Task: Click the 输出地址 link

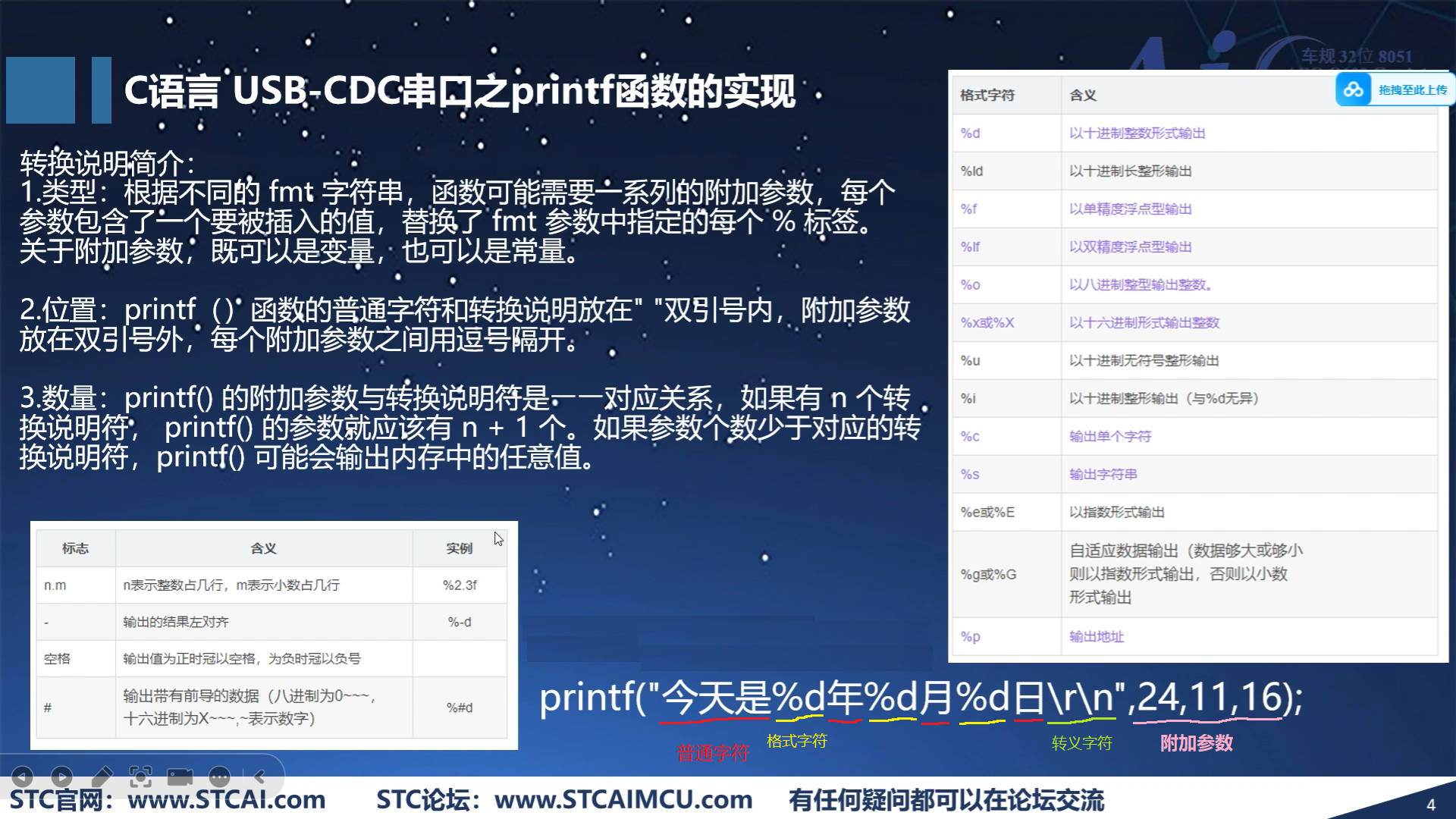Action: (x=1096, y=637)
